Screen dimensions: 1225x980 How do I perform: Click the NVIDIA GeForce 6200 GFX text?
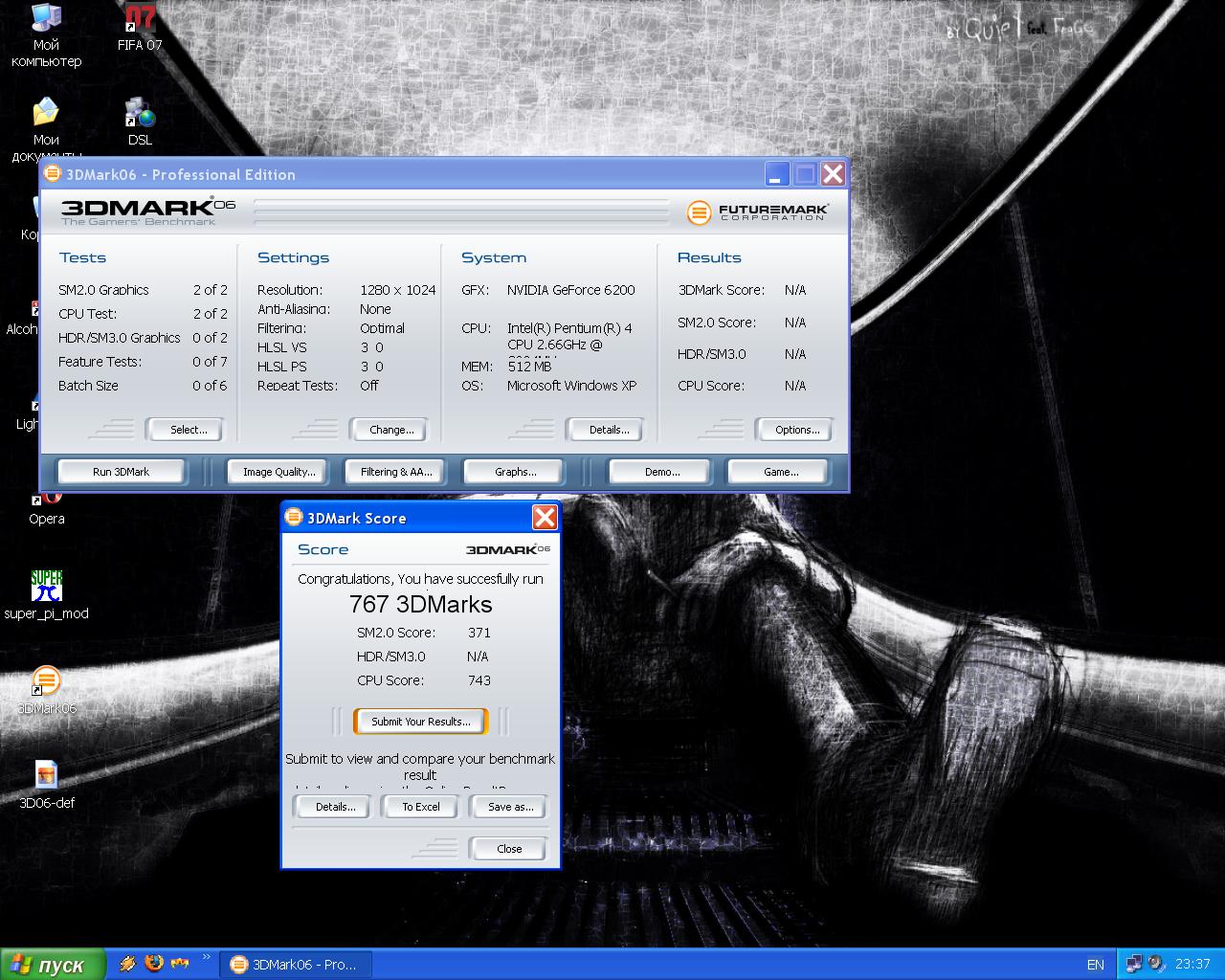click(570, 290)
